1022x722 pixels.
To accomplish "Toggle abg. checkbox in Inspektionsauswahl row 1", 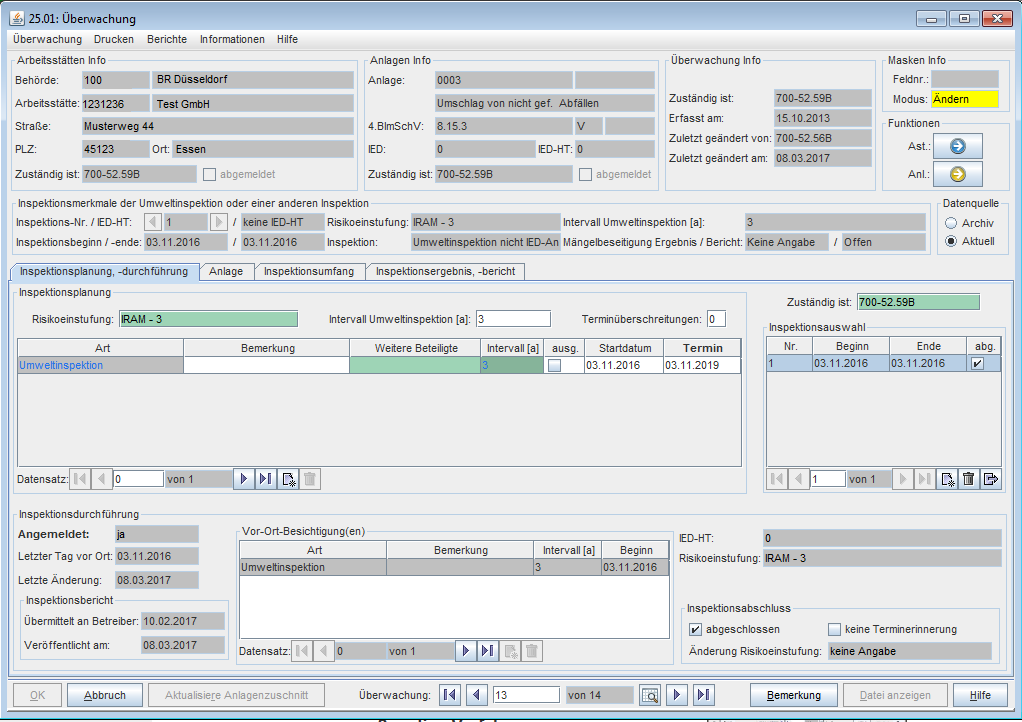I will (x=978, y=364).
